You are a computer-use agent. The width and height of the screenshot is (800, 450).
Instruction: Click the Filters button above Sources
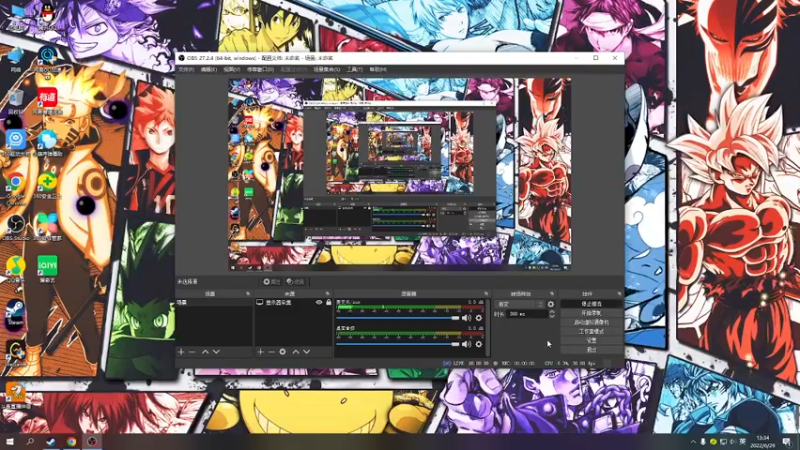[x=295, y=282]
